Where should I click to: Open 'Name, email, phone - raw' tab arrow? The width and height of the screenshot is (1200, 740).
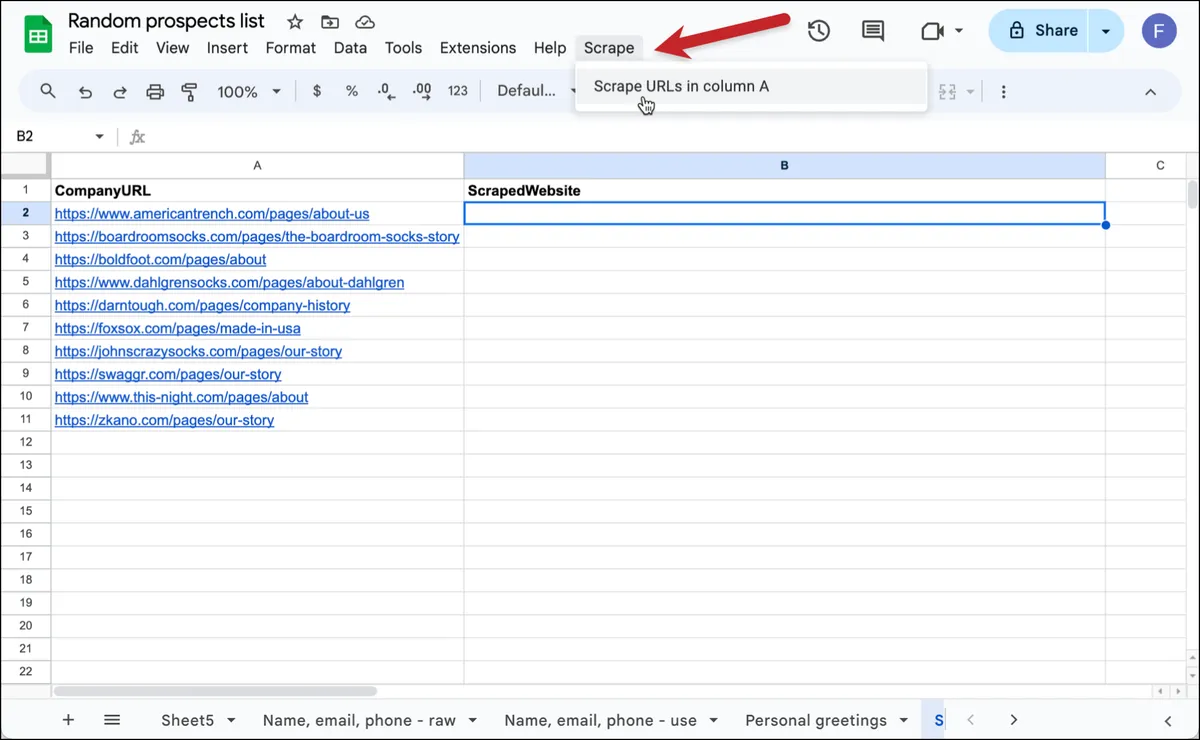tap(472, 721)
